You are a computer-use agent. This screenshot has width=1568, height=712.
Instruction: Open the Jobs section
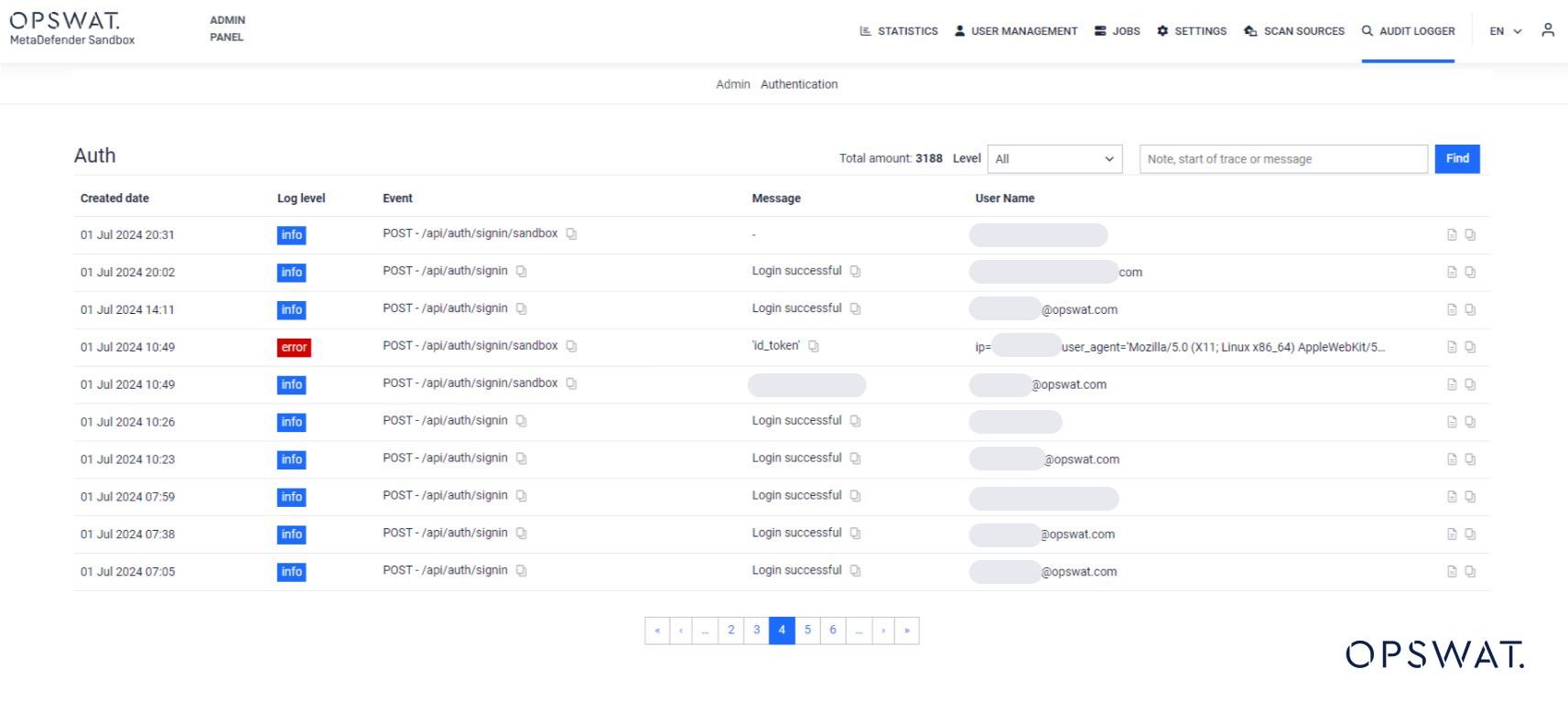[x=1117, y=31]
